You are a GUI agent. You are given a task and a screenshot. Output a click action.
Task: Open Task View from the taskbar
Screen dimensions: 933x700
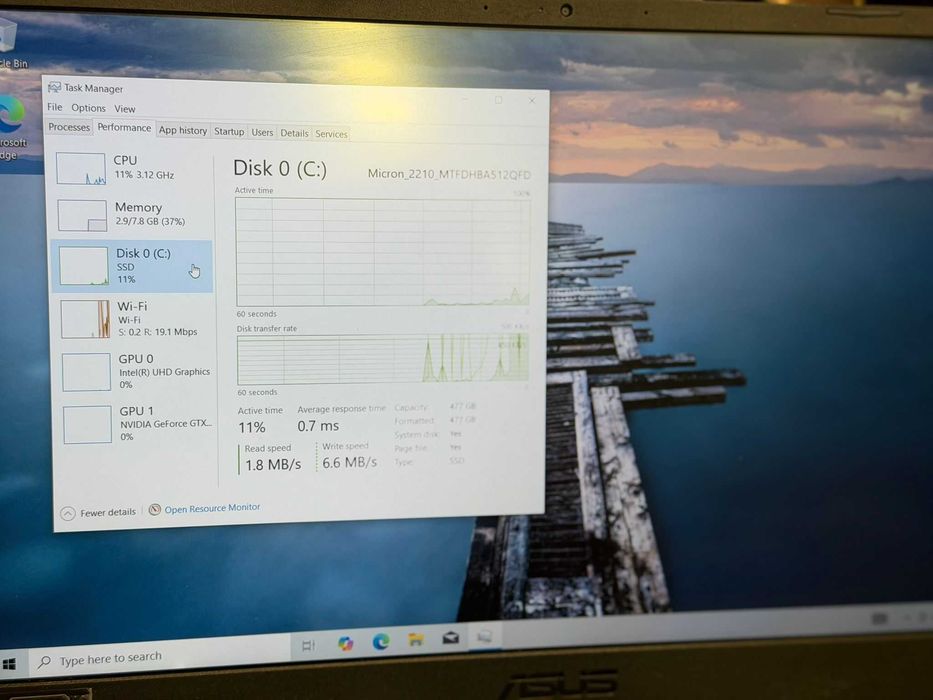coord(308,645)
